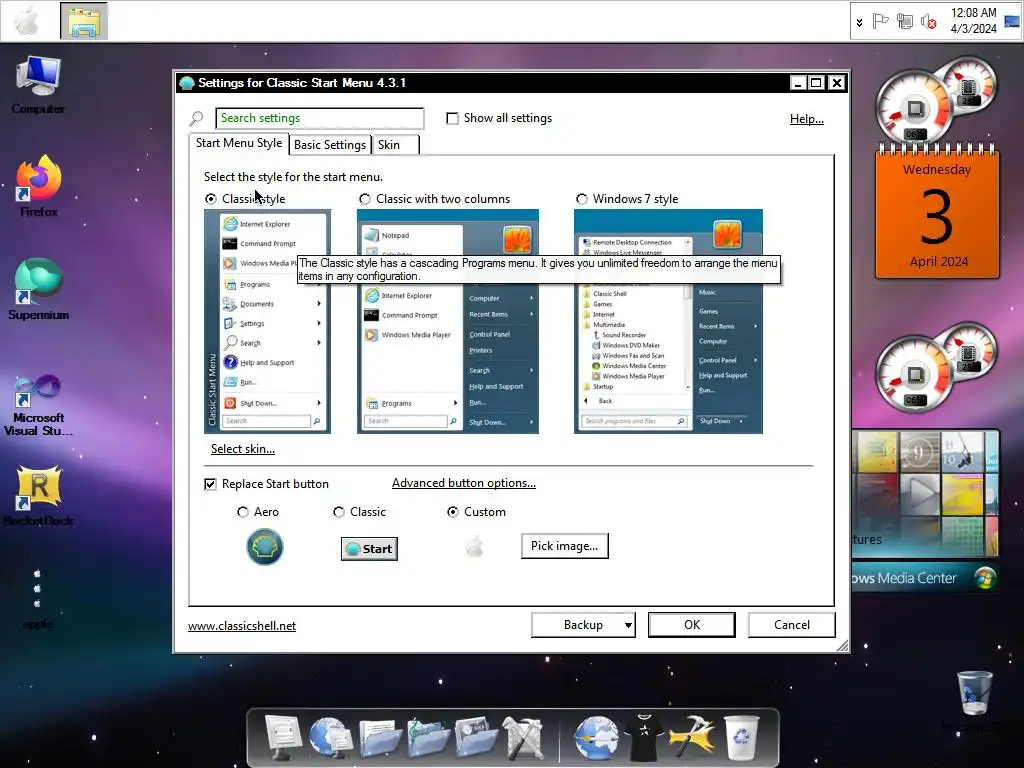Open the pictures folder in dock
The image size is (1024, 768).
click(x=476, y=739)
